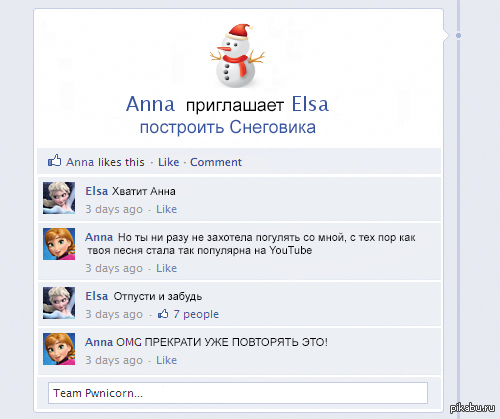
Task: Open the "Anna" name in "Anna likes this"
Action: tap(80, 162)
